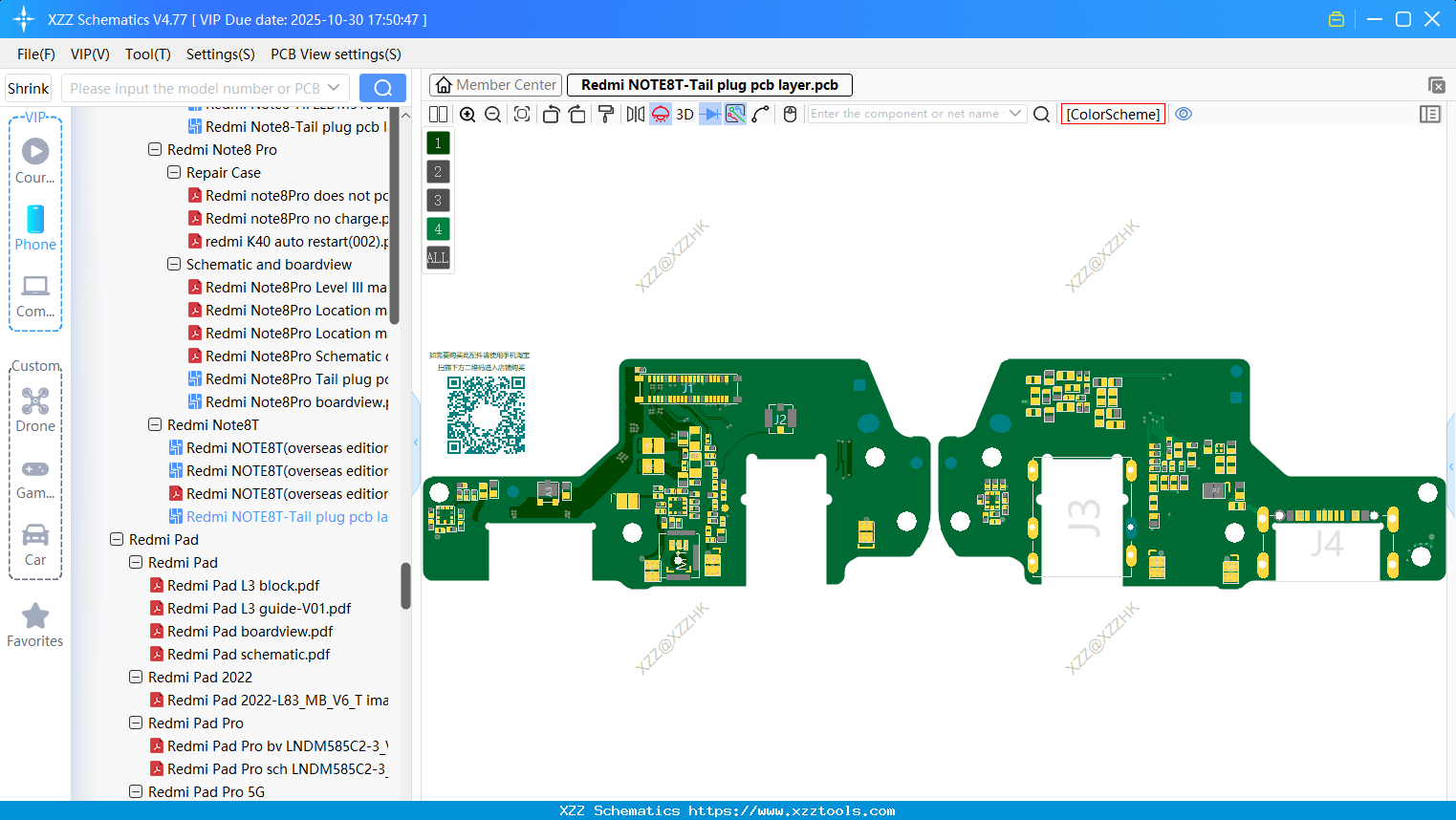Activate the 3D view mode

click(685, 114)
